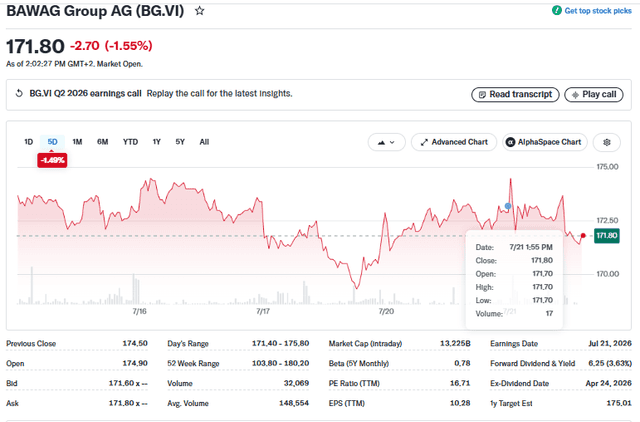Show the 1Y chart range
Image resolution: width=640 pixels, height=422 pixels.
(156, 142)
